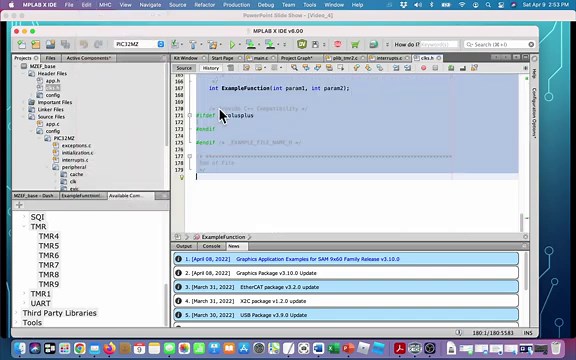Click the New File toolbar icon
The width and height of the screenshot is (576, 360).
(x=22, y=44)
